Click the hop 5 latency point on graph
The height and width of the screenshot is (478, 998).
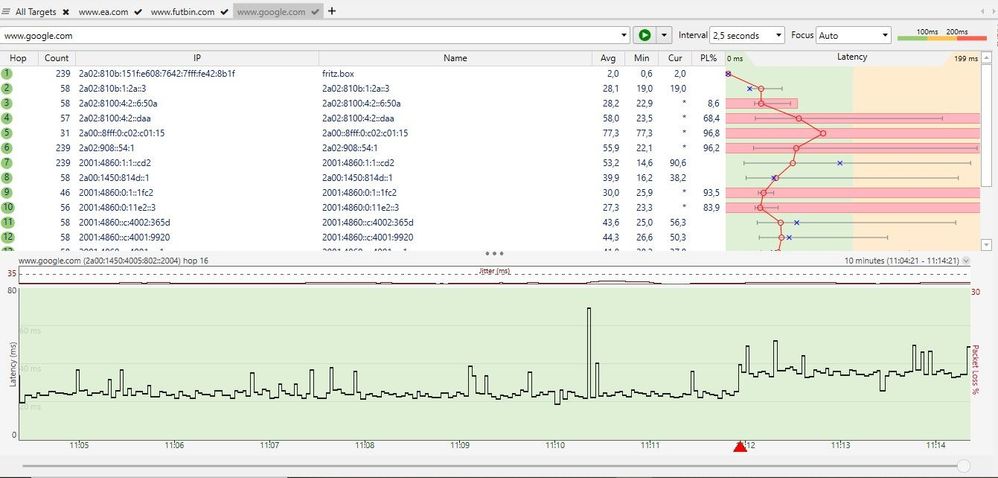click(x=823, y=133)
